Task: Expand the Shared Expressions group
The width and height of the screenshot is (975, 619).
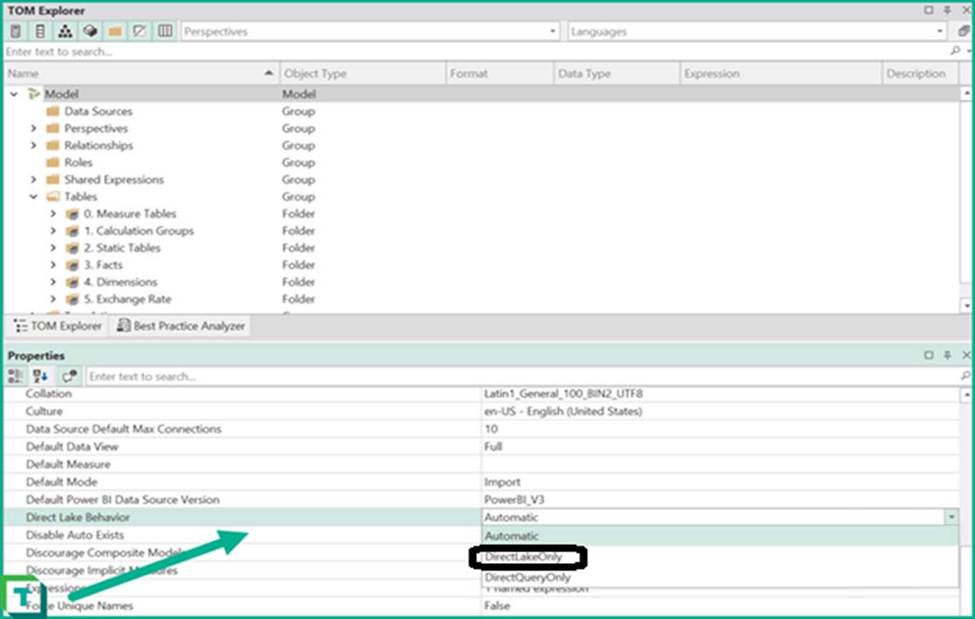Action: (34, 180)
